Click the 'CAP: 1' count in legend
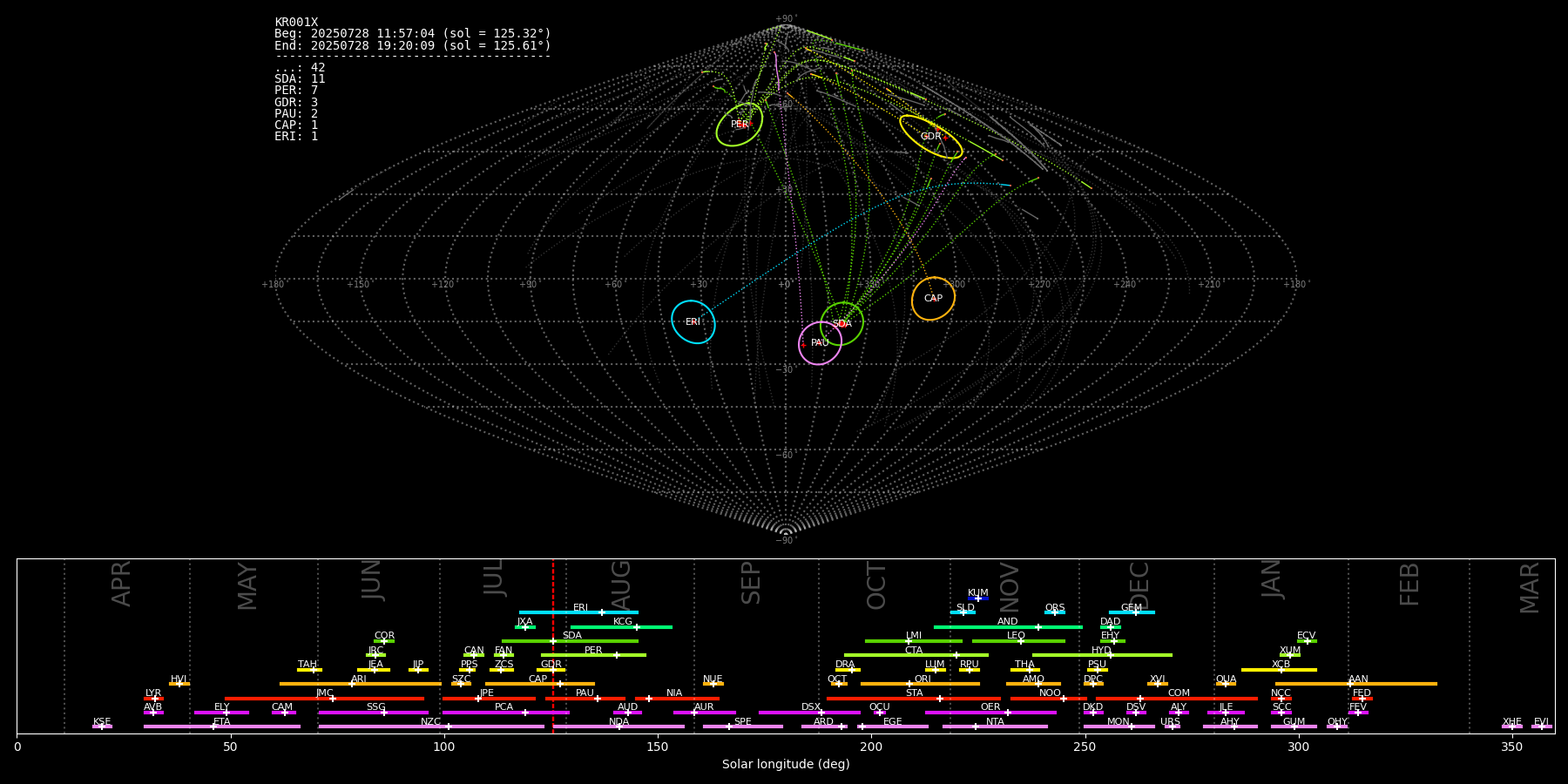 [296, 125]
